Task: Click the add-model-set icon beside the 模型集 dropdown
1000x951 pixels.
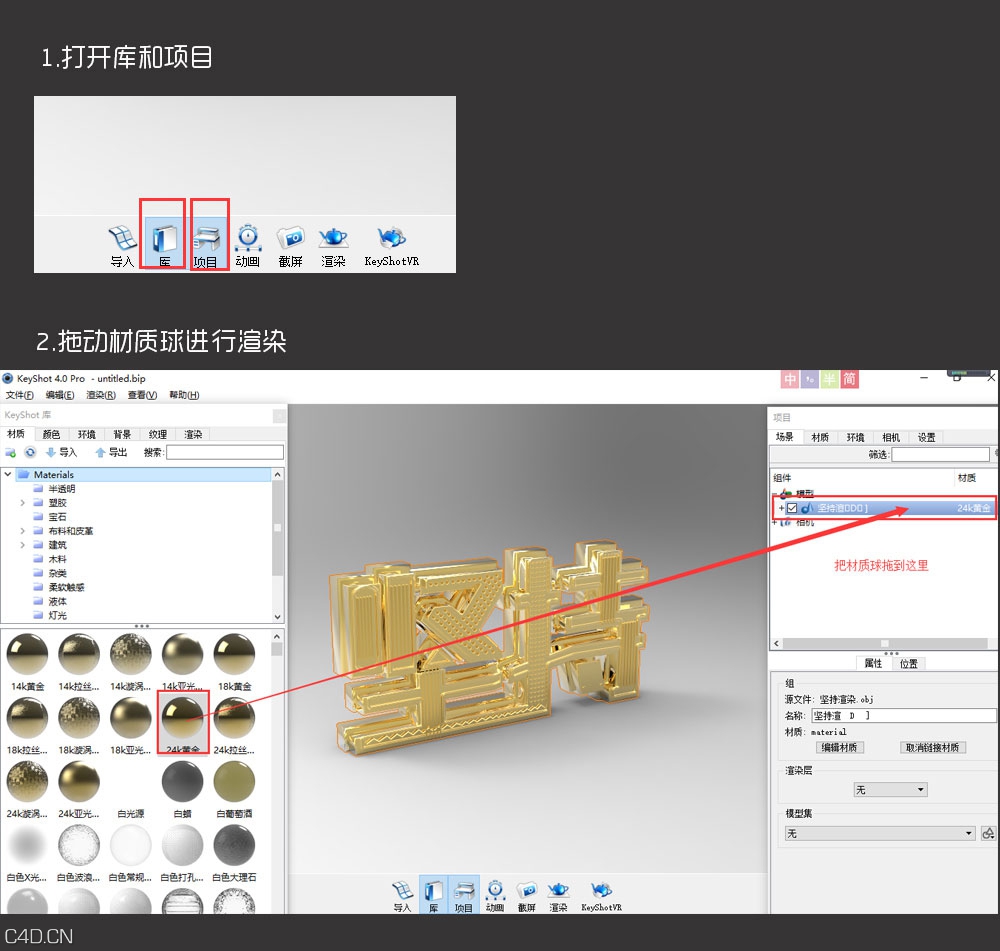Action: (x=988, y=833)
